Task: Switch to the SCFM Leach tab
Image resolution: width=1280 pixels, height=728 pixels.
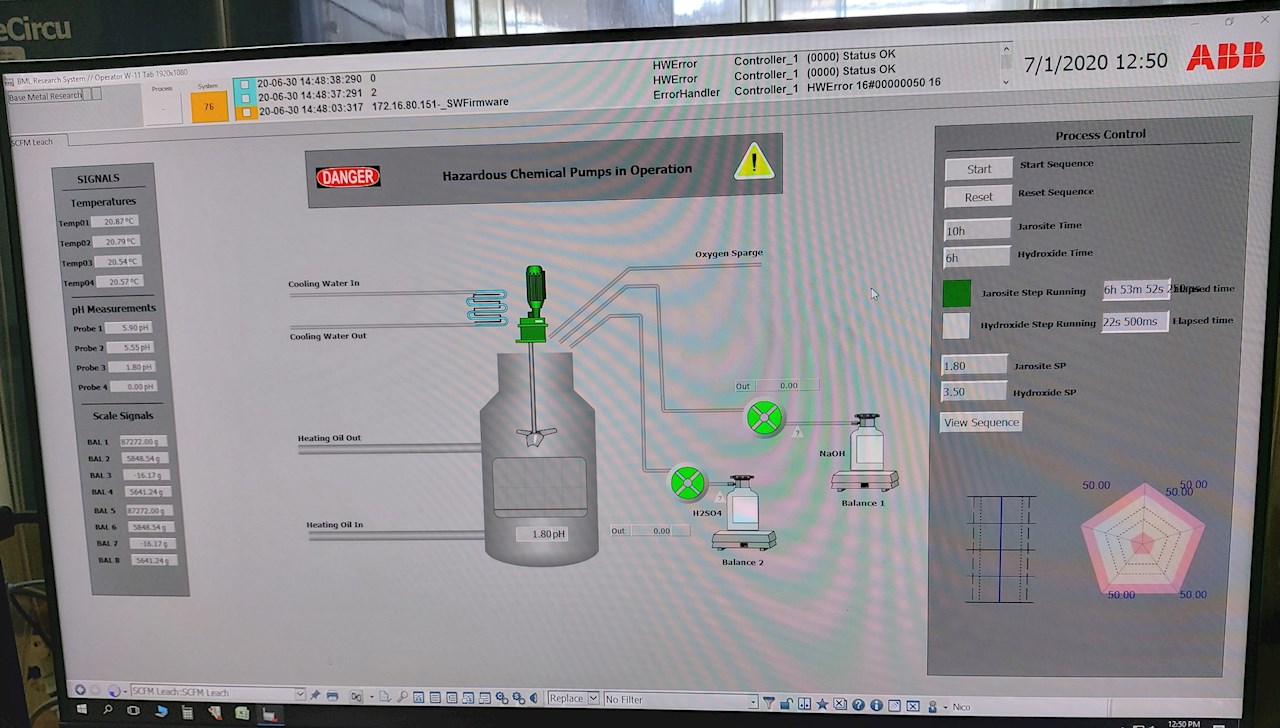Action: 33,142
